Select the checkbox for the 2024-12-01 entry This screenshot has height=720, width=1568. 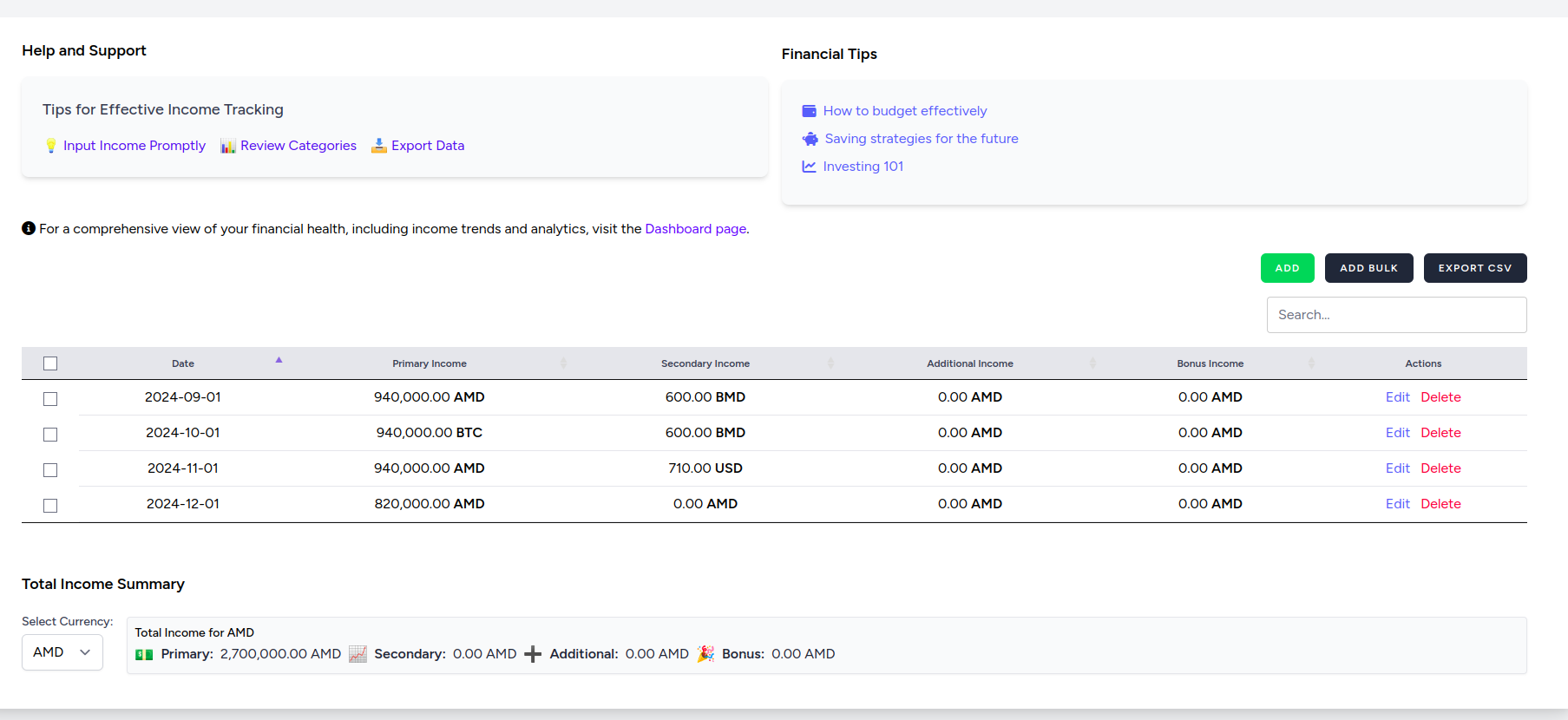pyautogui.click(x=50, y=506)
